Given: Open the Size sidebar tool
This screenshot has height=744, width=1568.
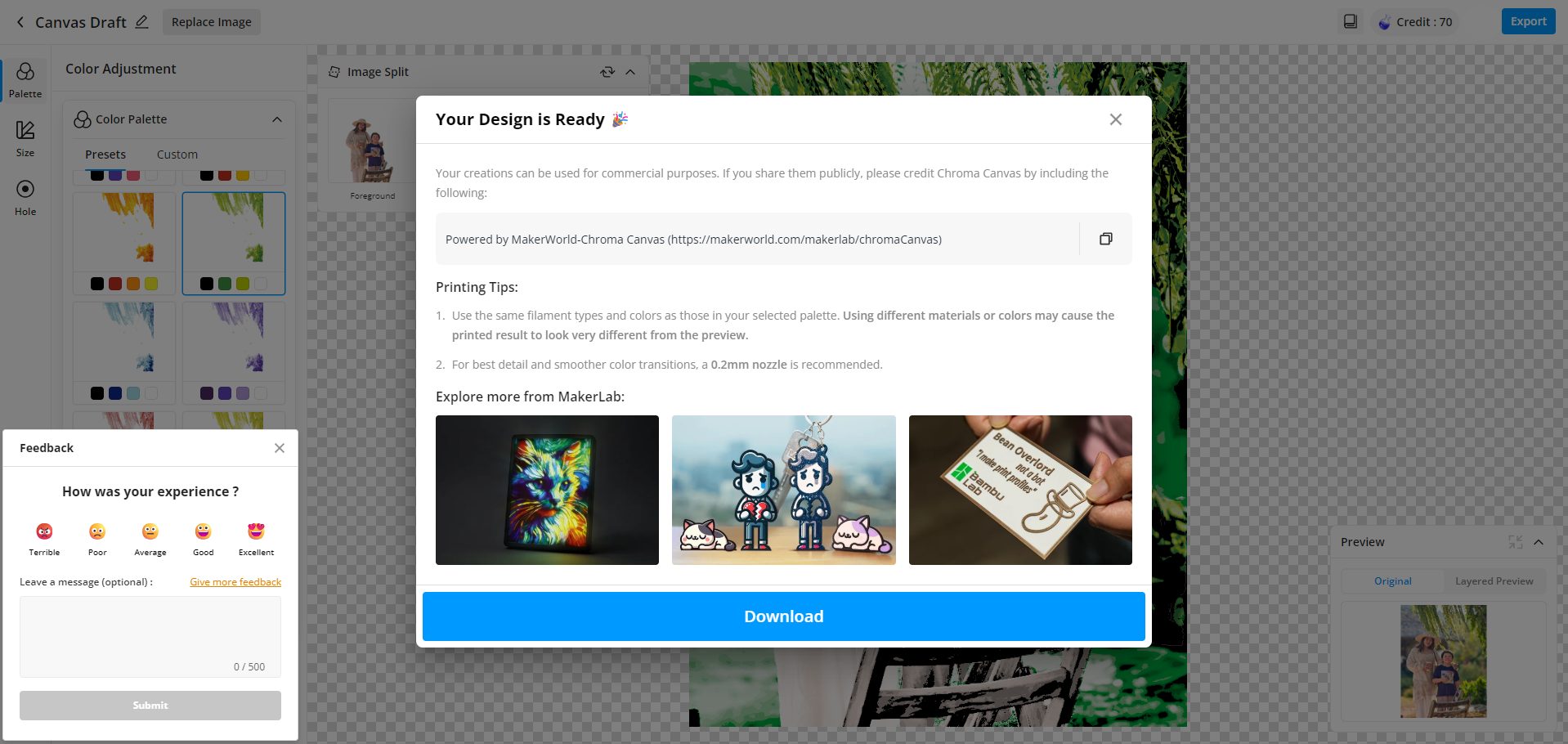Looking at the screenshot, I should tap(25, 139).
